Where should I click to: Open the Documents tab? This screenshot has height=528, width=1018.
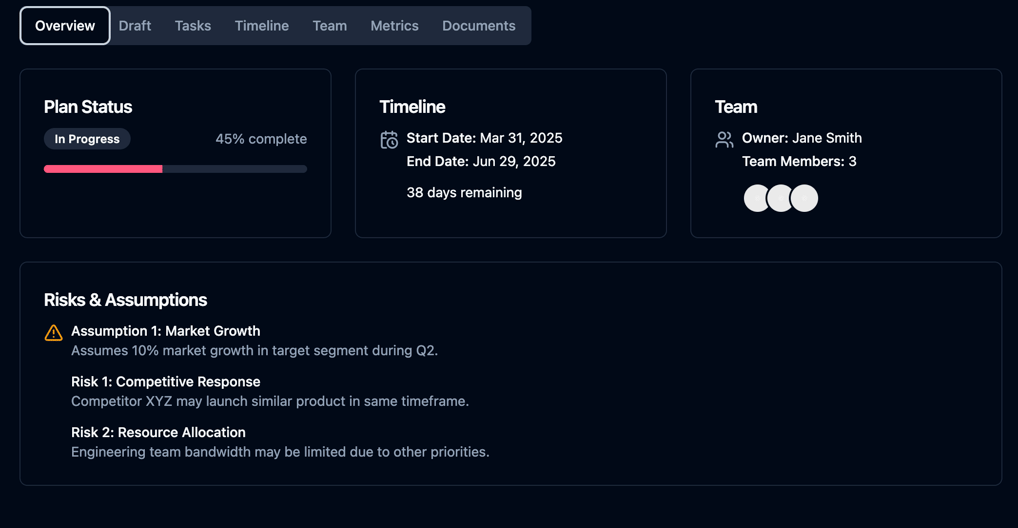click(479, 26)
